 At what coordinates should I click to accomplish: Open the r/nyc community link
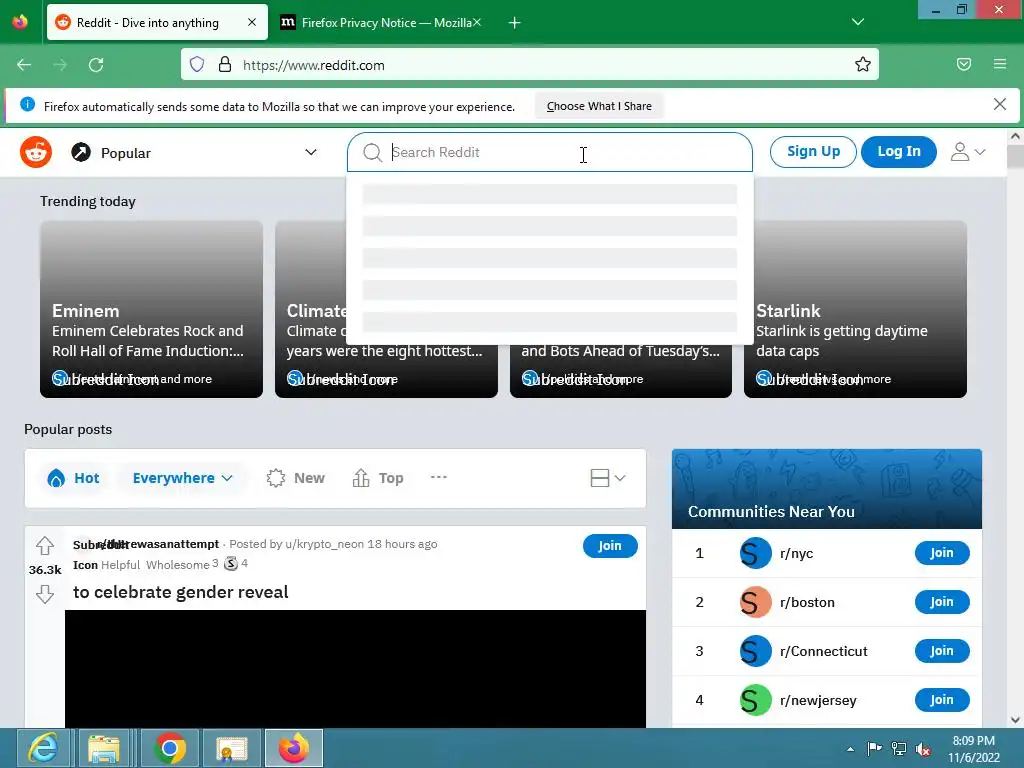click(796, 553)
